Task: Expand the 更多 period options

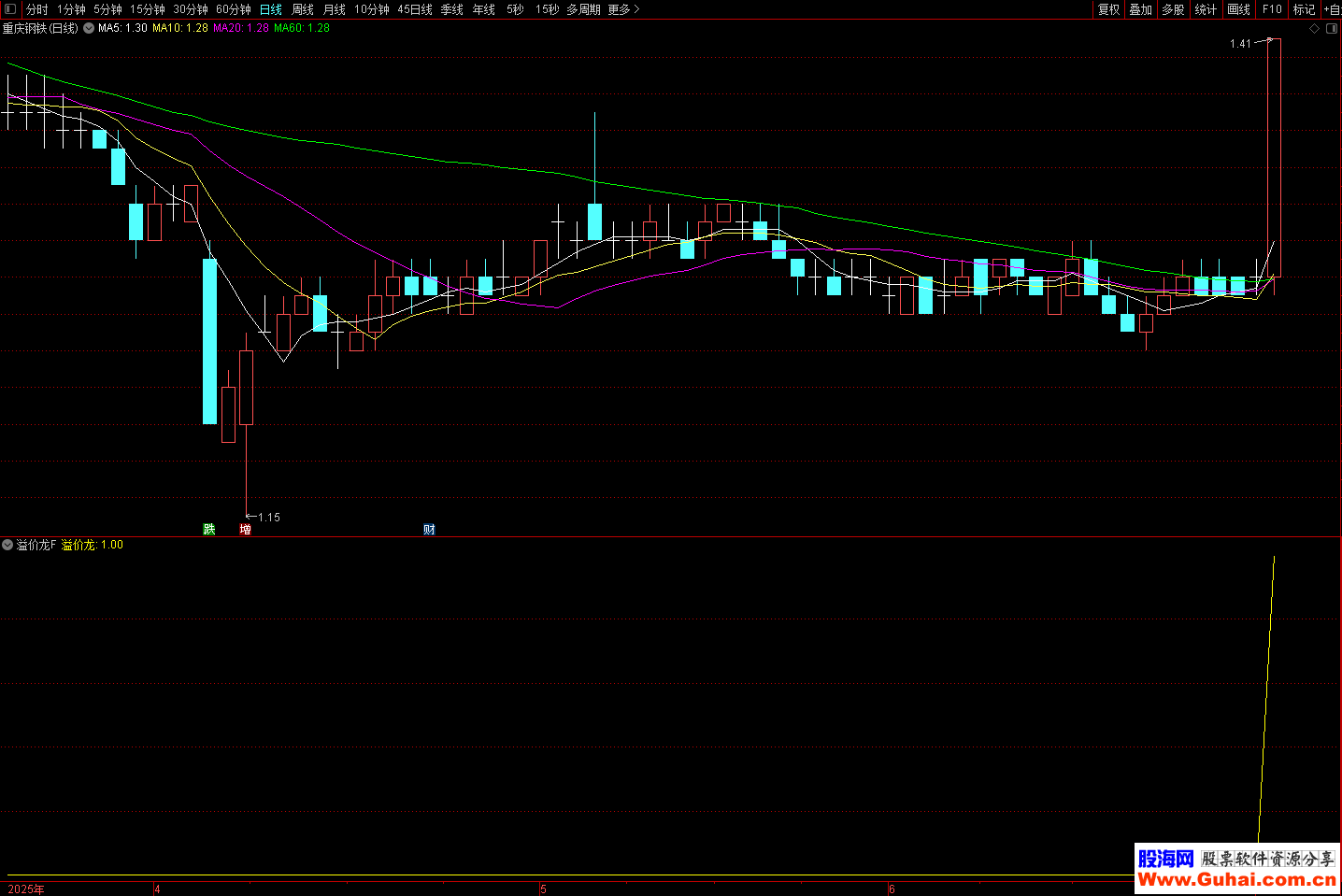Action: tap(623, 9)
